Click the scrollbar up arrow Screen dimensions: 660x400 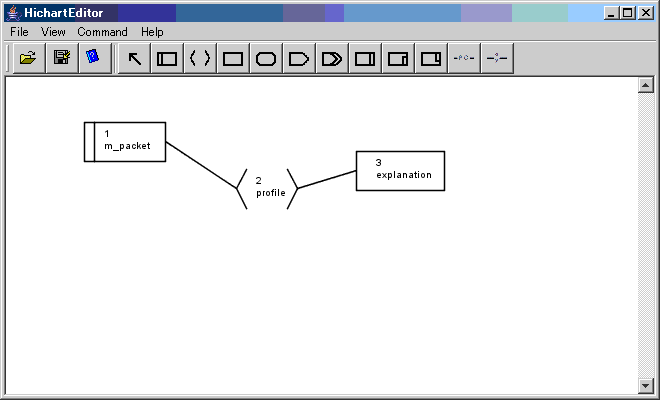click(x=646, y=85)
